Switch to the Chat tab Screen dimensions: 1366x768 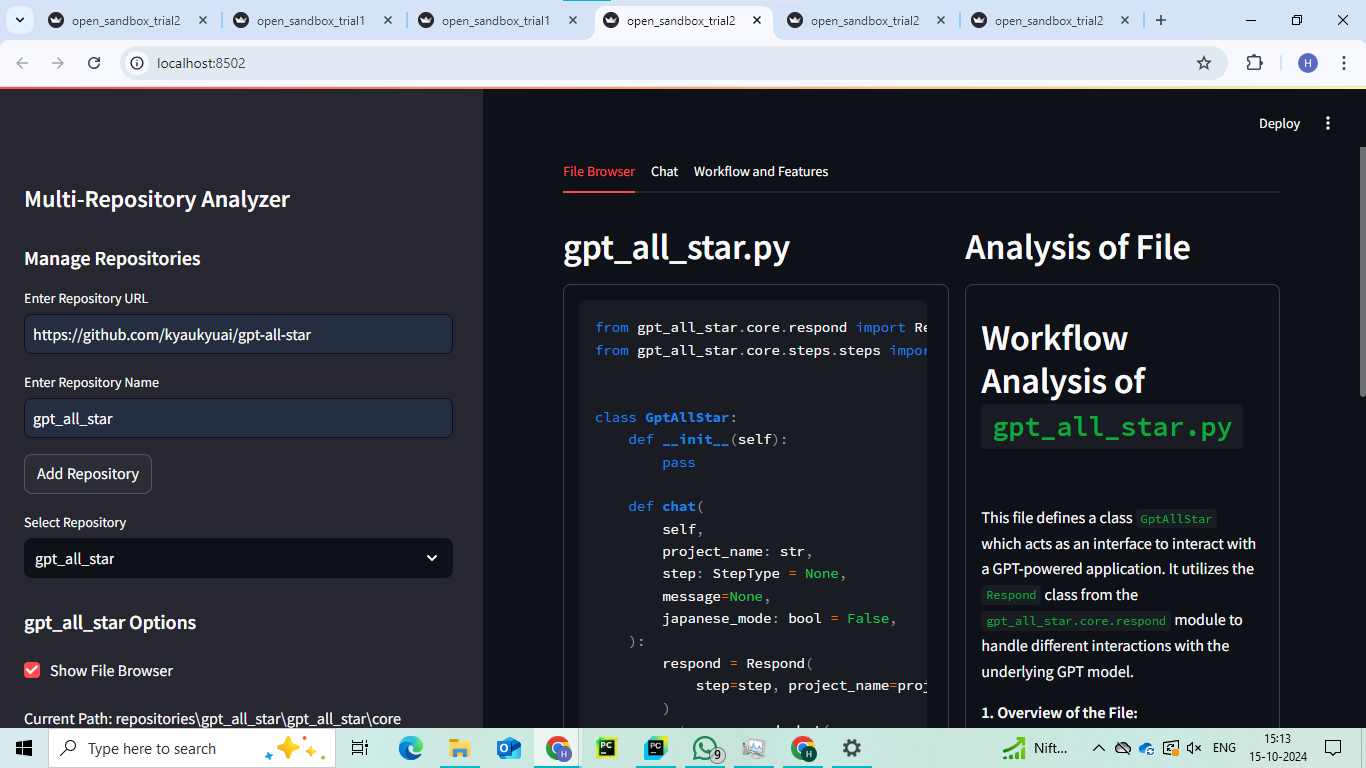coord(664,171)
